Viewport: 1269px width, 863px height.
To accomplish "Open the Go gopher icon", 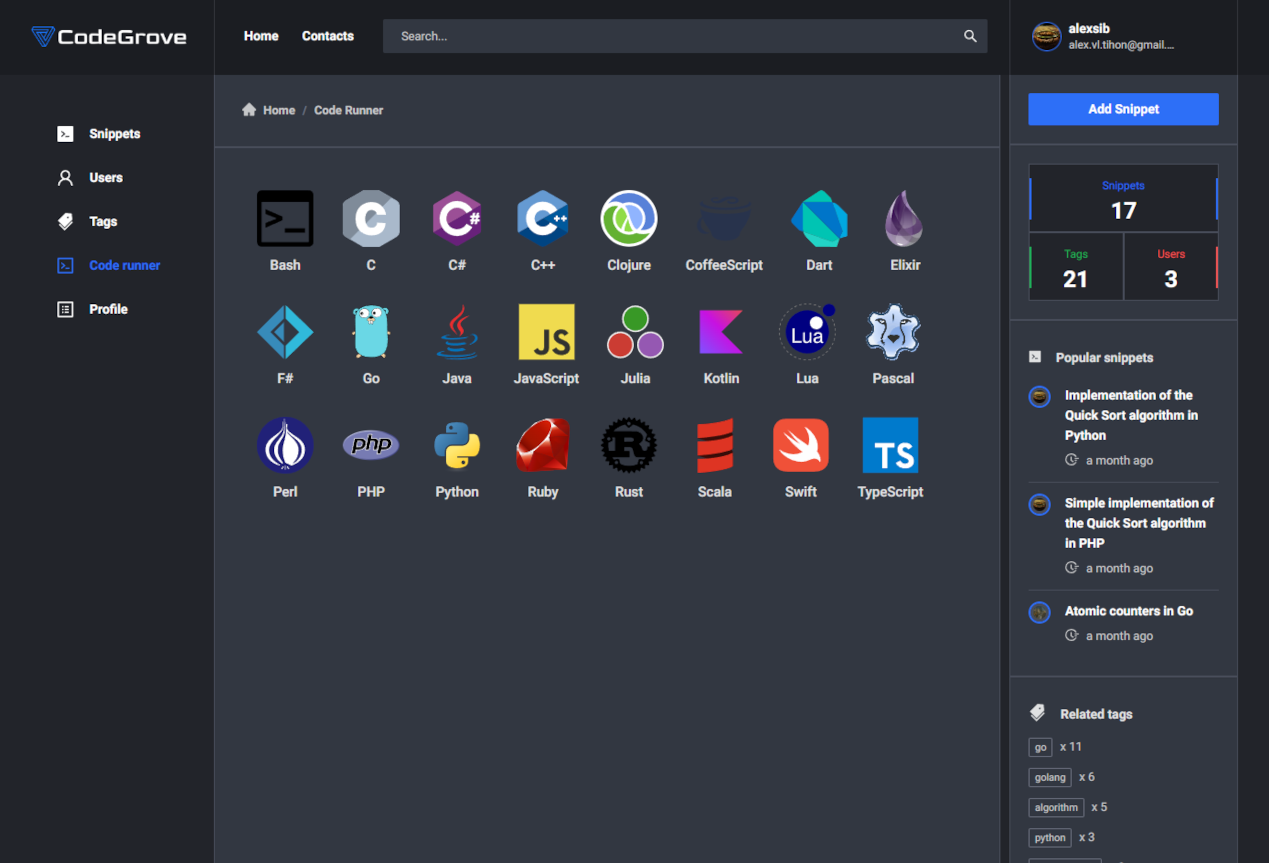I will point(371,332).
